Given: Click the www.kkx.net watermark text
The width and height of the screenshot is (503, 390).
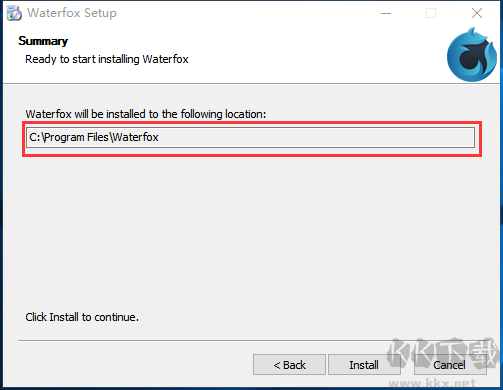Looking at the screenshot, I should tap(432, 383).
